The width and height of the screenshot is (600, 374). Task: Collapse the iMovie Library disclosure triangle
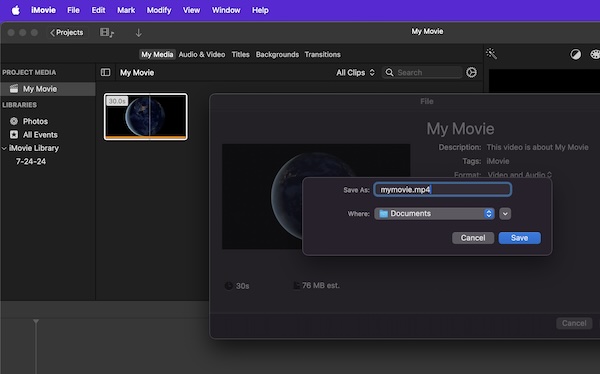coord(4,148)
